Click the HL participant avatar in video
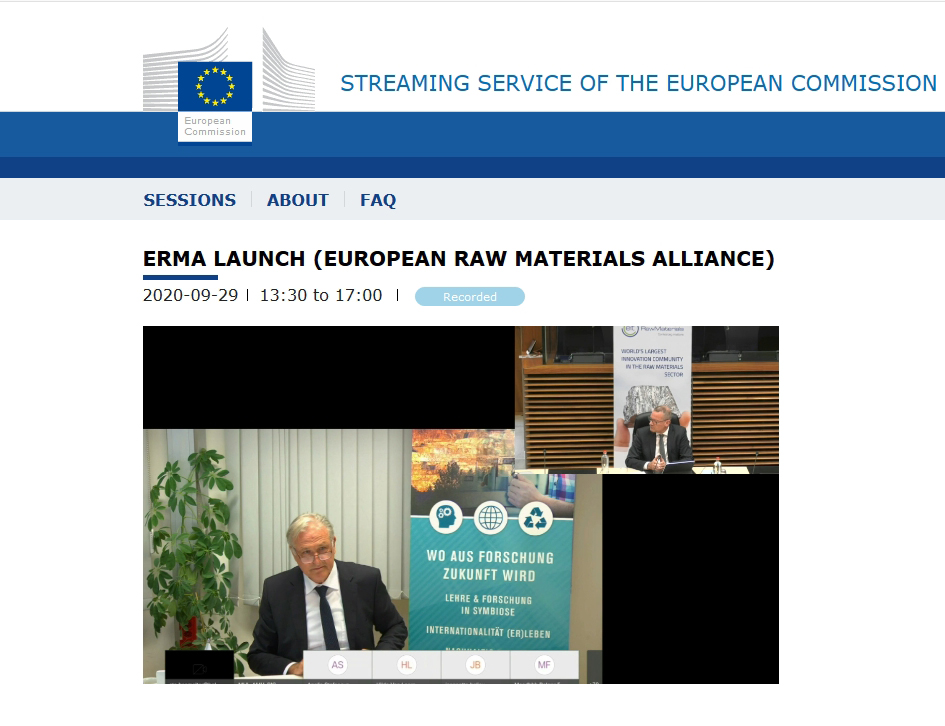Screen dimensions: 945x726 [406, 665]
